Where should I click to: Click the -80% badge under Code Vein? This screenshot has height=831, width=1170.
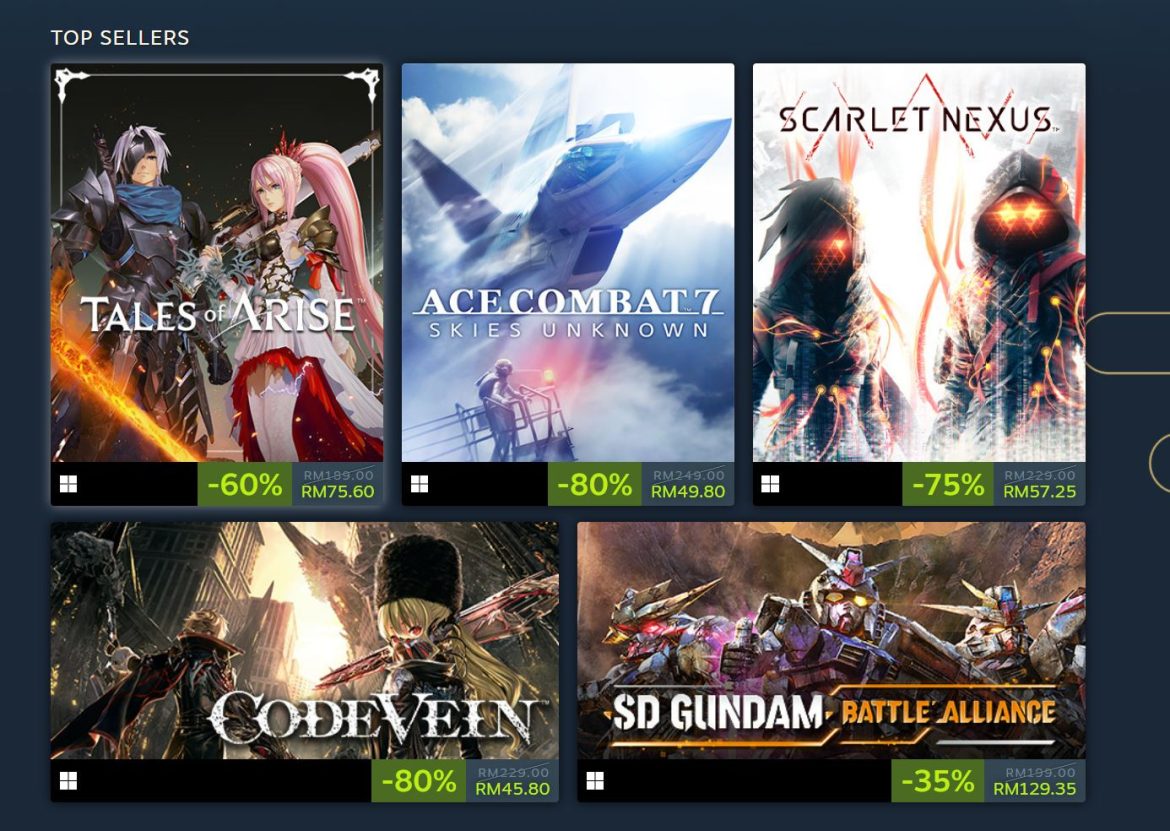419,781
